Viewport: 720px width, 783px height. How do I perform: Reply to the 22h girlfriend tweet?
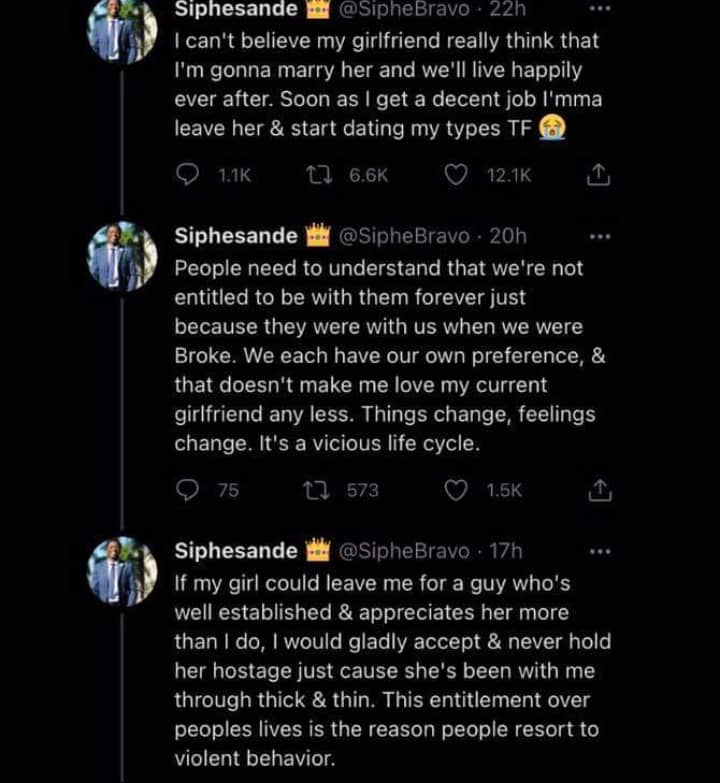pos(188,176)
